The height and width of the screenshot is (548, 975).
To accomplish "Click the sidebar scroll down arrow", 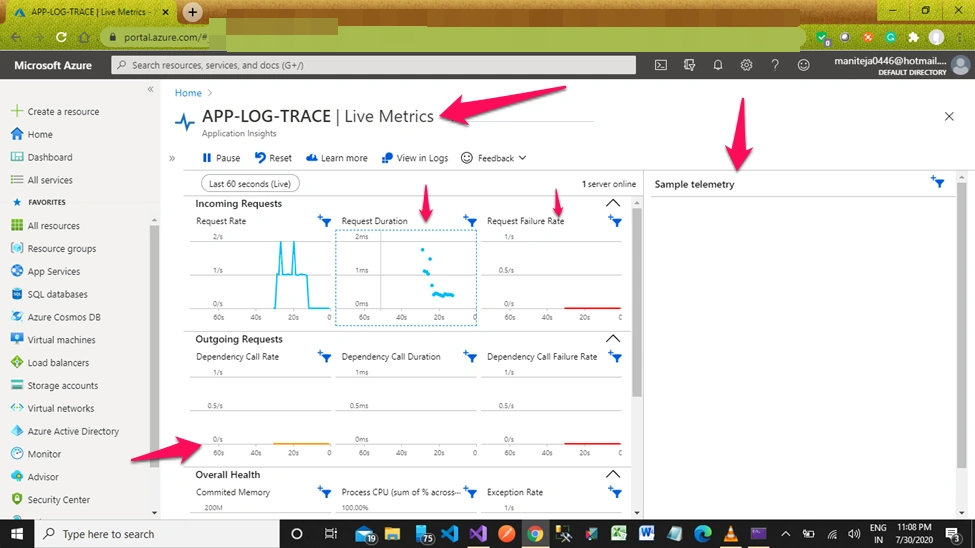I will click(x=154, y=513).
